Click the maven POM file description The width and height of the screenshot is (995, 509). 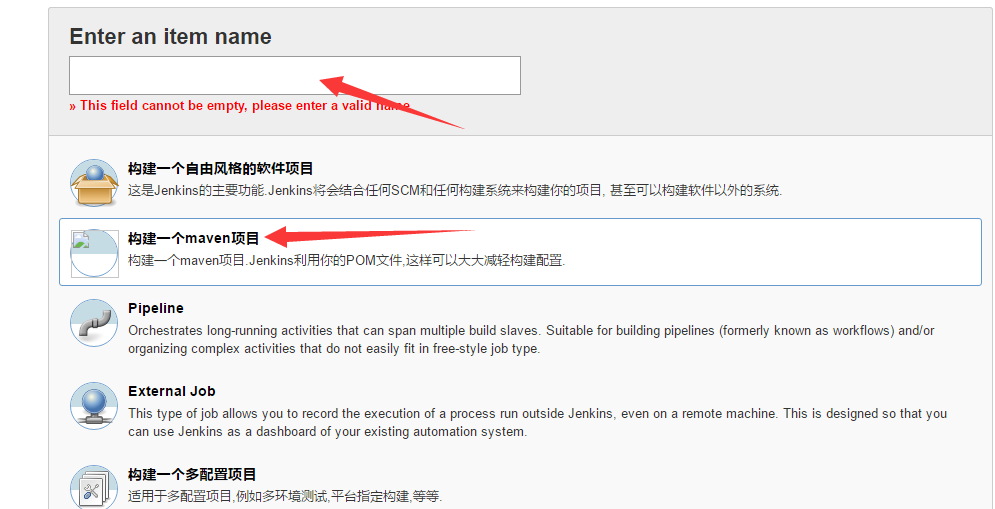point(346,260)
